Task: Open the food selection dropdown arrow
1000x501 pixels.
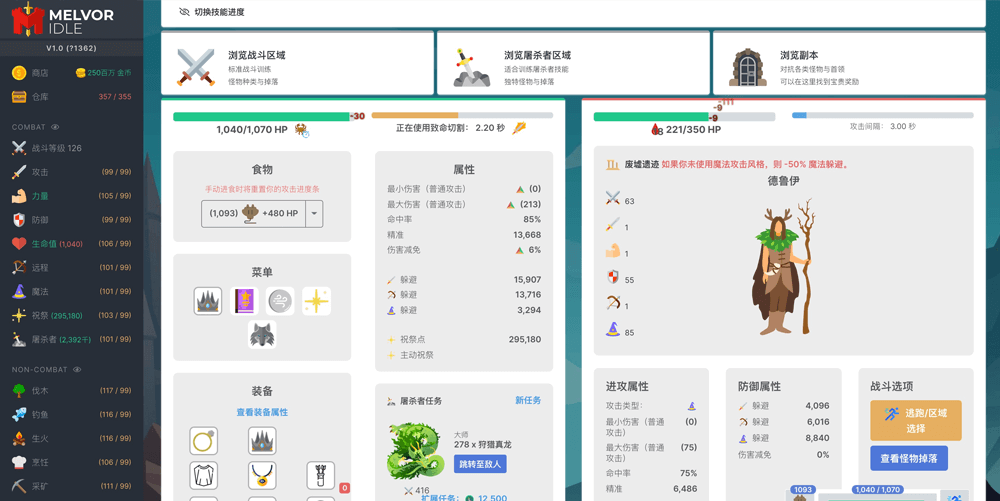Action: coord(314,214)
